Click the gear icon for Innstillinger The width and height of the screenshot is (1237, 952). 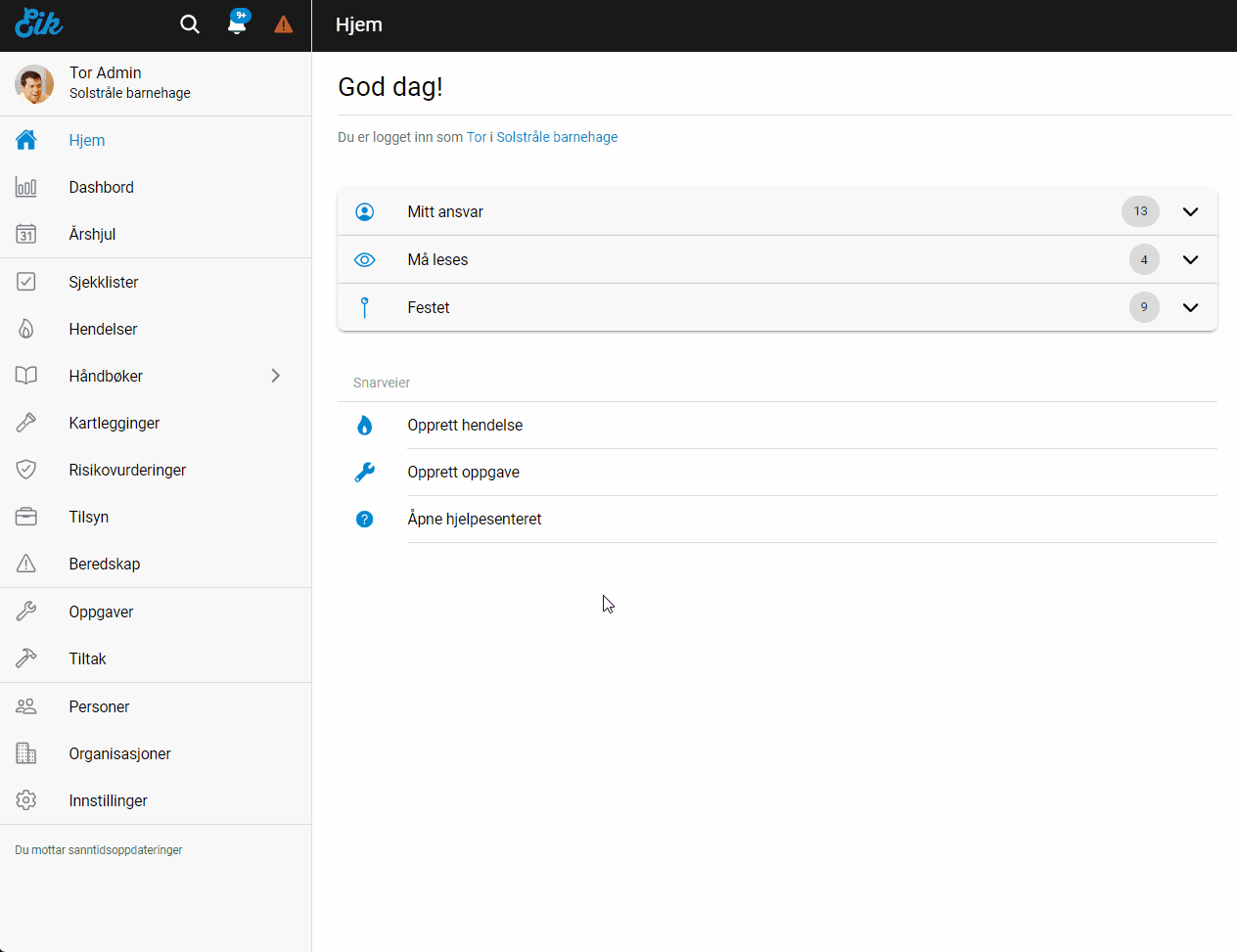pyautogui.click(x=26, y=800)
